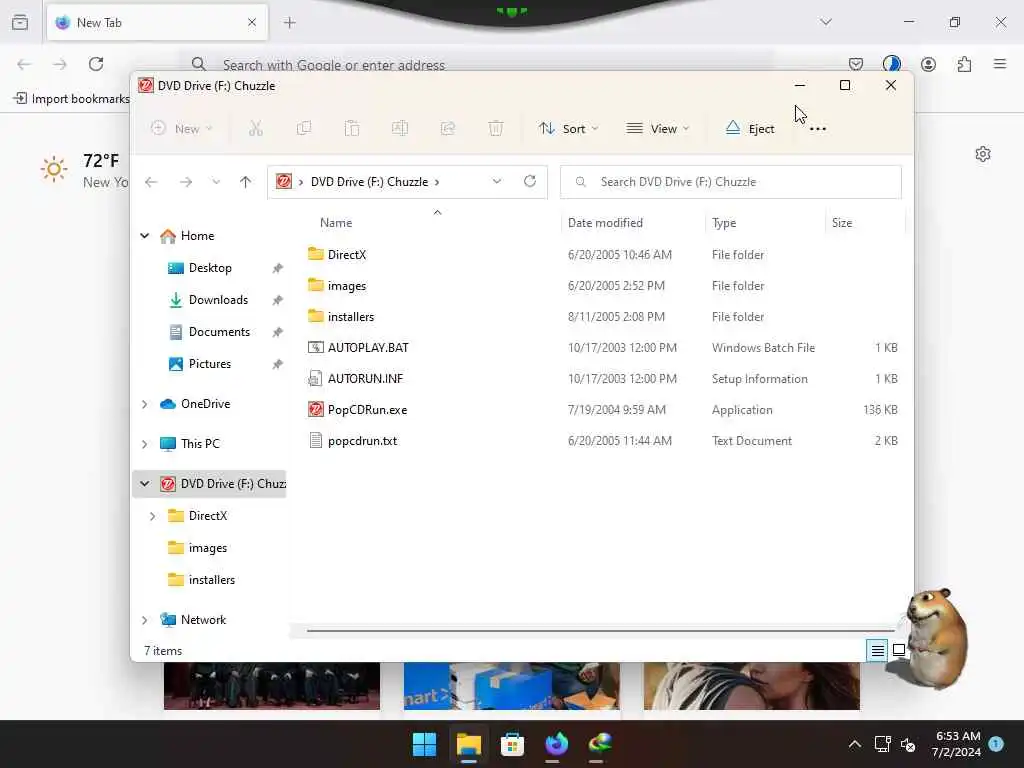Show hidden system tray icons

(854, 744)
